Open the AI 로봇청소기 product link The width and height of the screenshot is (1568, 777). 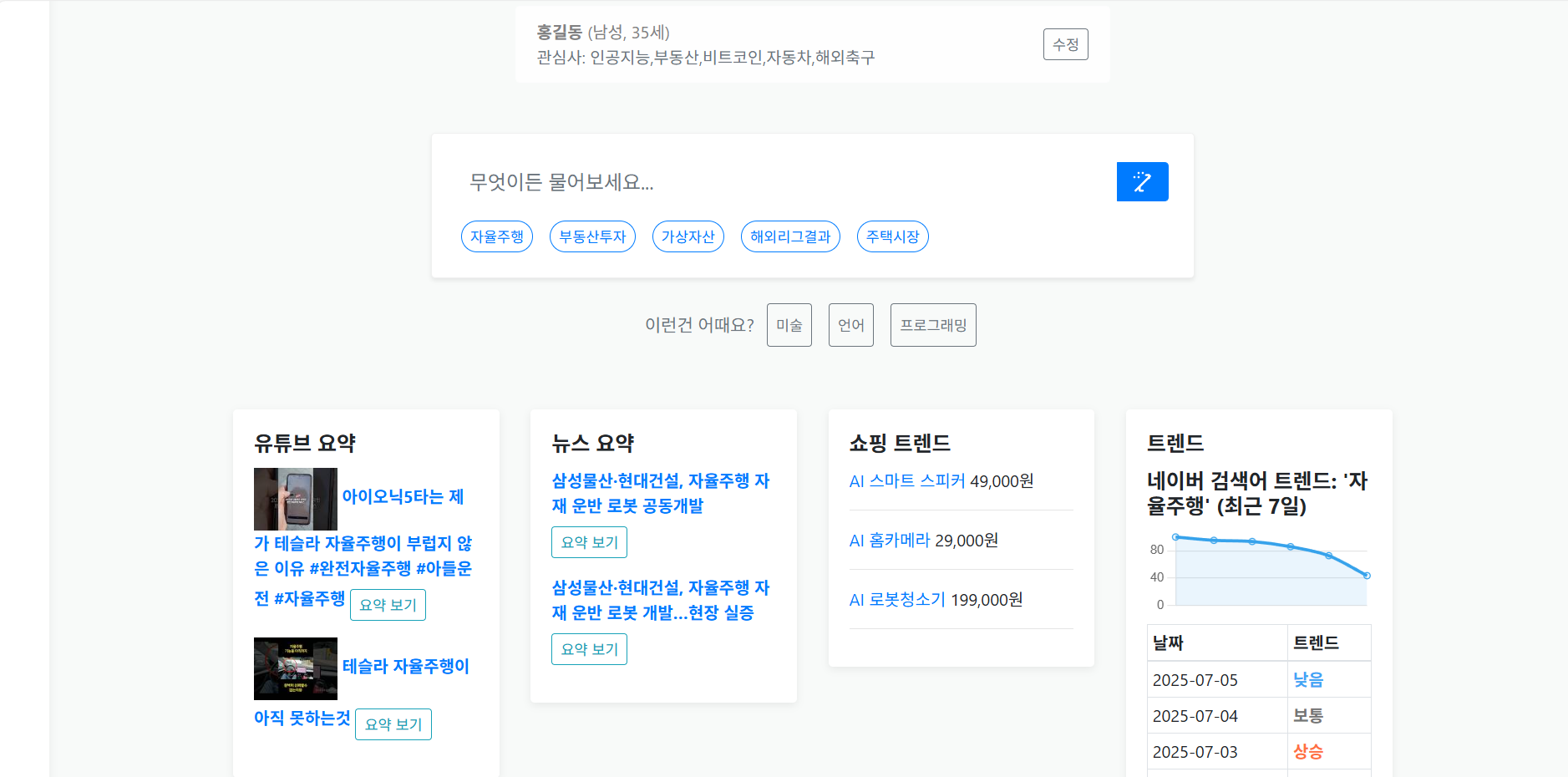click(897, 600)
